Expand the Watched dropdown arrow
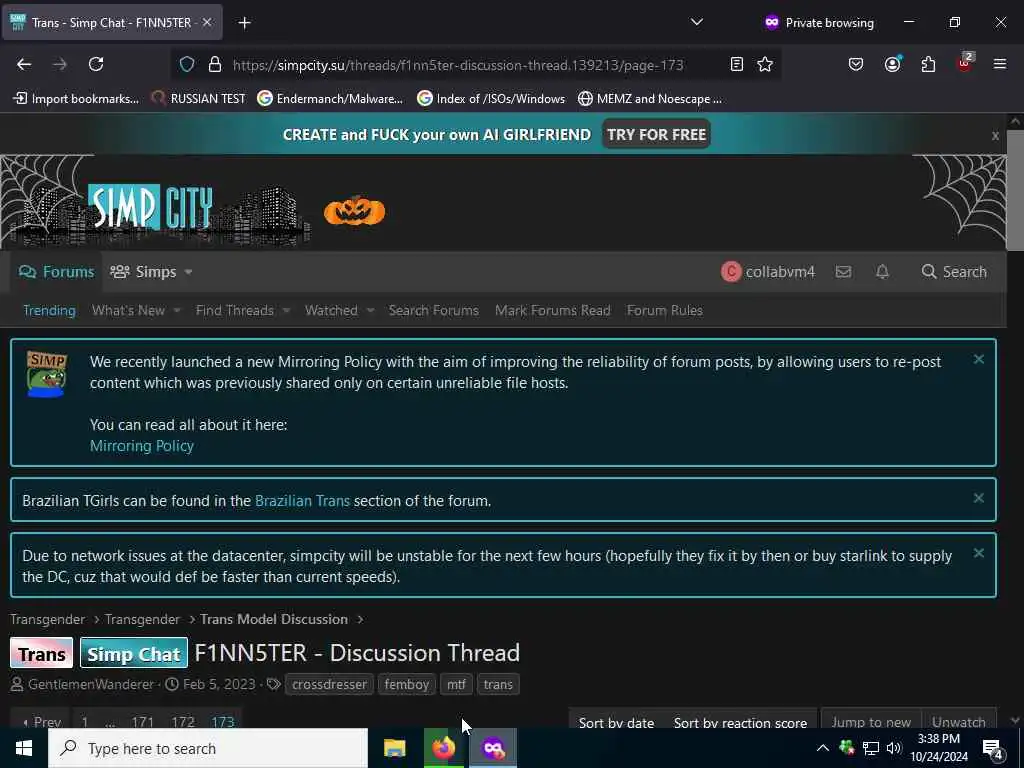The height and width of the screenshot is (768, 1024). (x=370, y=310)
